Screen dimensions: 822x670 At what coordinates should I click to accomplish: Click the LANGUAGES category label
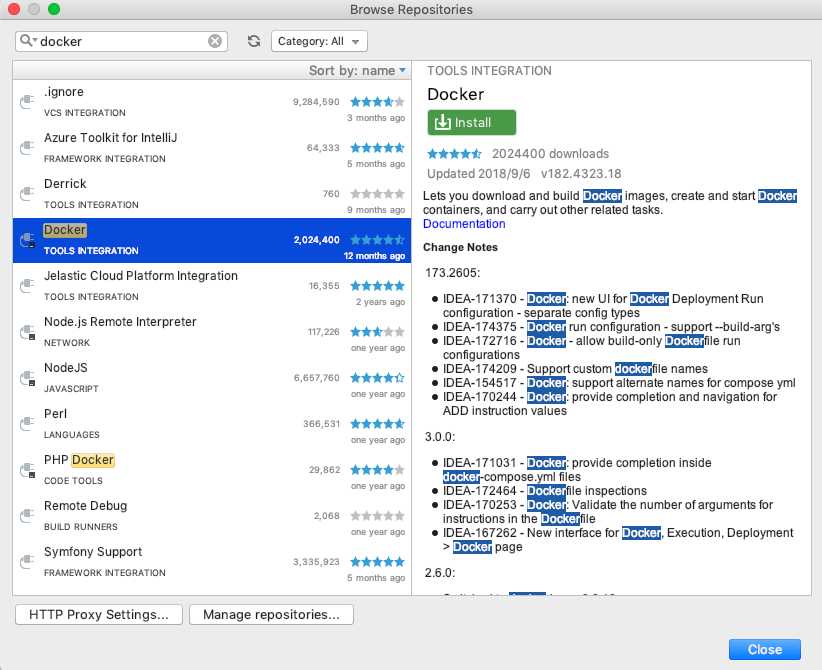[x=72, y=435]
